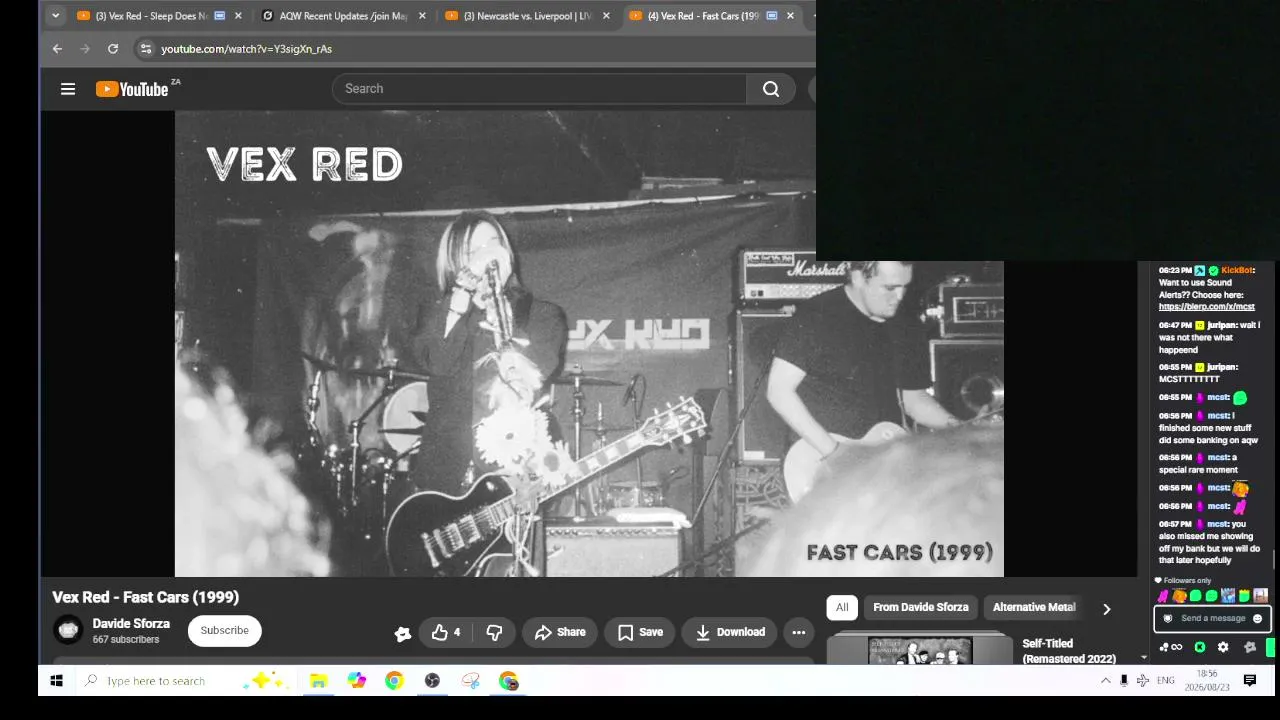Viewport: 1280px width, 720px height.
Task: Save the video to a playlist
Action: pos(640,632)
